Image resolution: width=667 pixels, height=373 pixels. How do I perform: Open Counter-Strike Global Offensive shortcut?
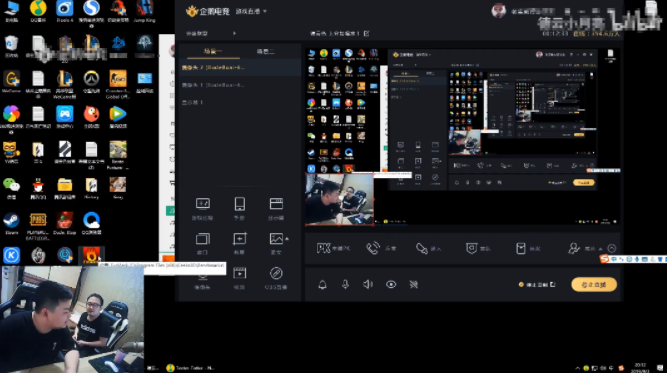coord(118,84)
